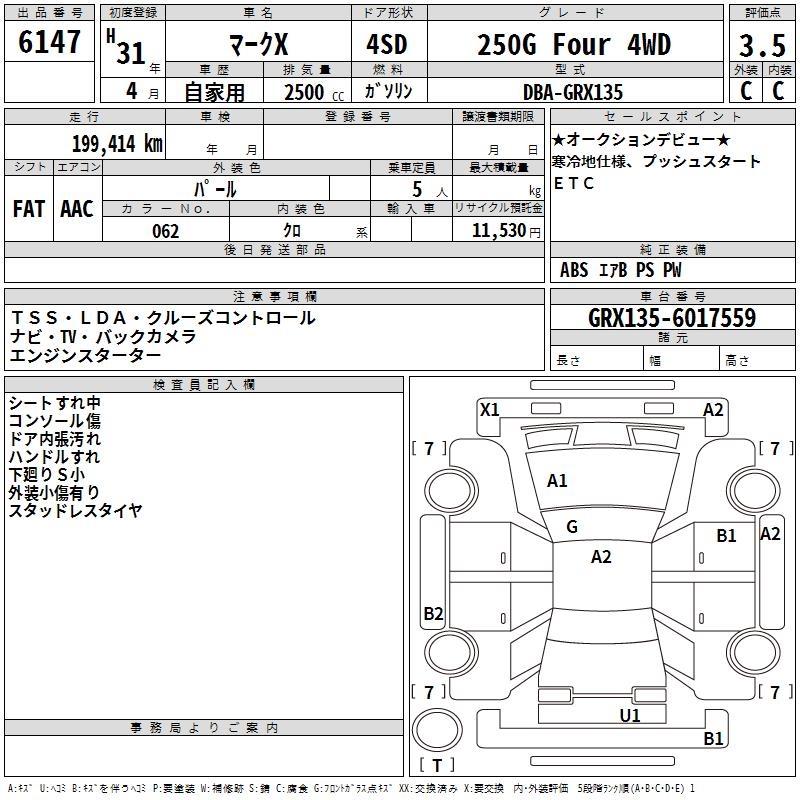Click the X1 damage marker on the car diagram
800x800 pixels.
(489, 409)
